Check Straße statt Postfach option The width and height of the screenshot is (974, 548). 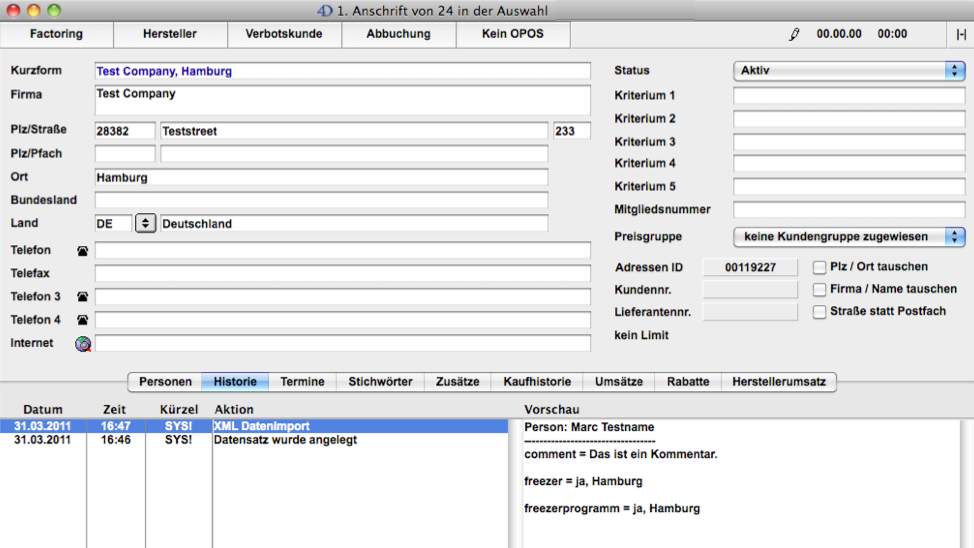click(x=820, y=312)
